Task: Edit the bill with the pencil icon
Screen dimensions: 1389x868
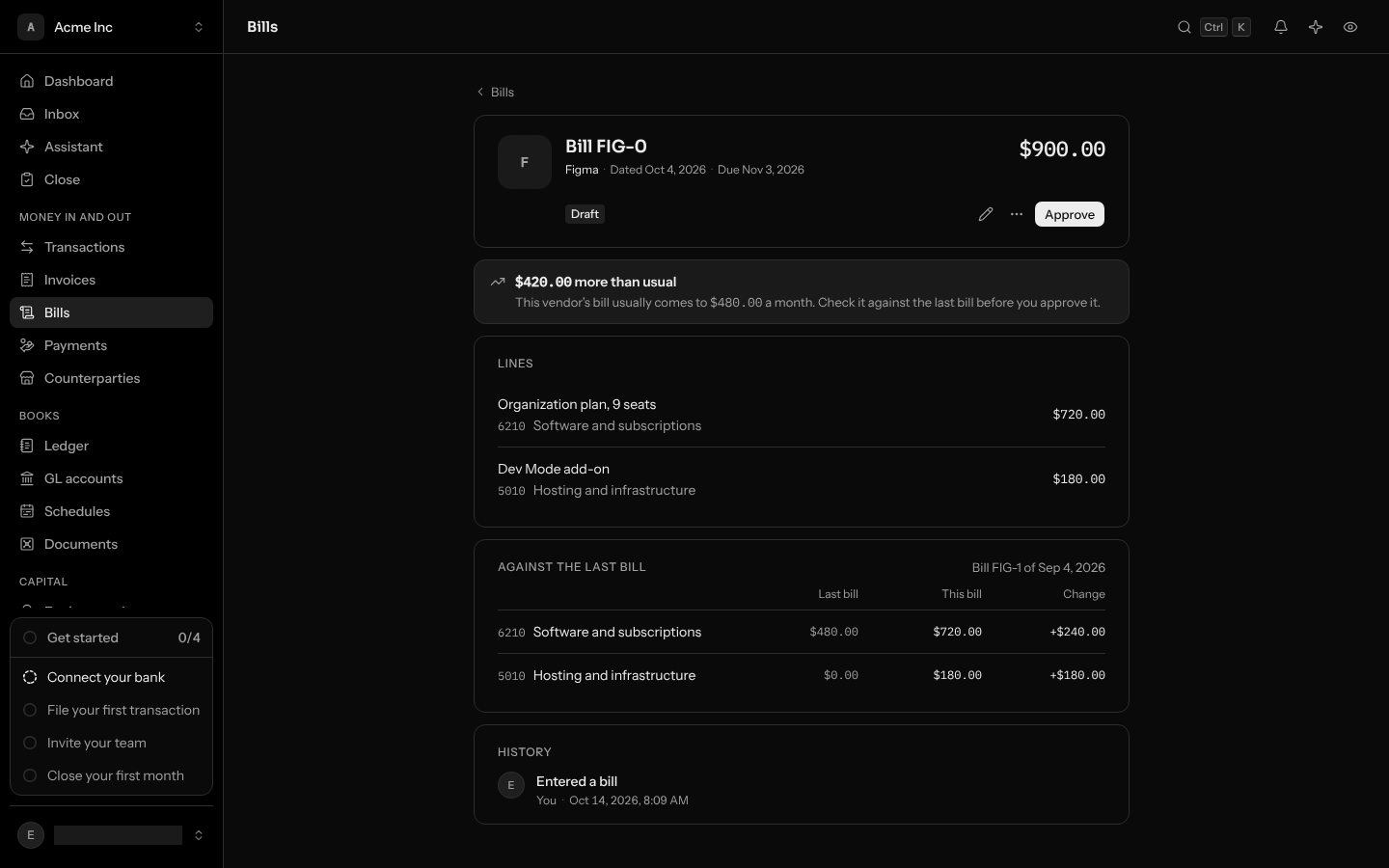Action: (x=986, y=214)
